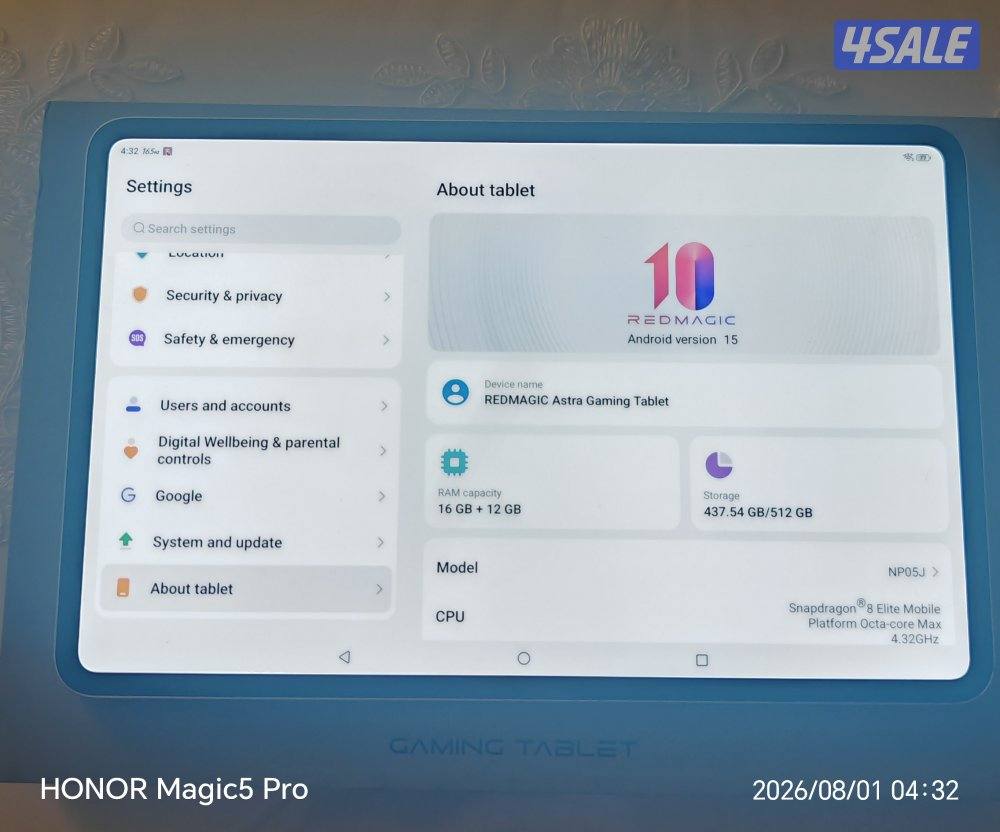Select About tablet menu entry
1000x832 pixels.
246,588
